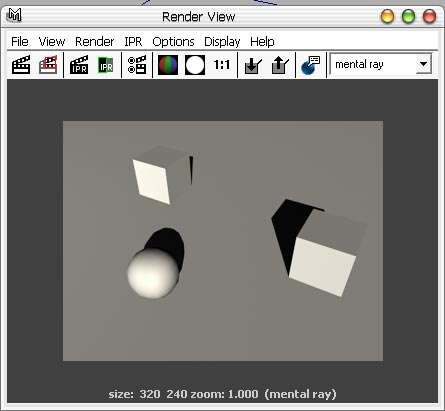Click the Remove Image up-arrow icon

pyautogui.click(x=280, y=65)
